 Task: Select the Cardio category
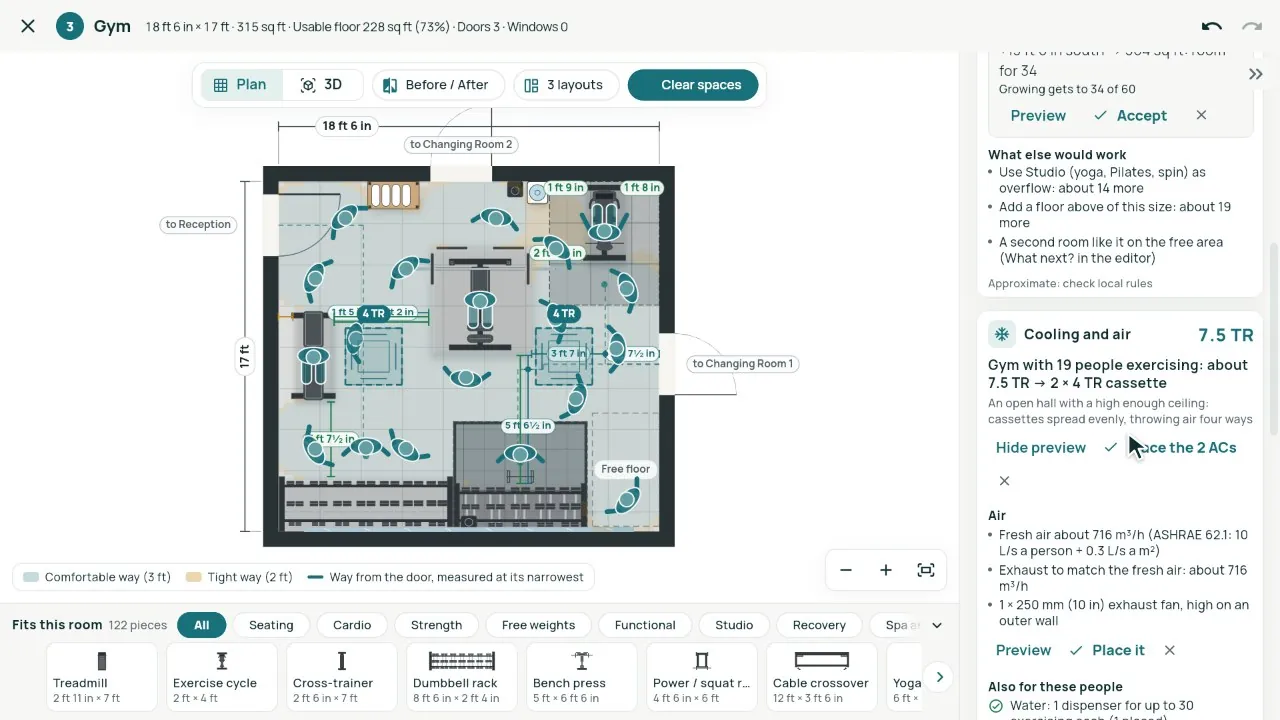(x=352, y=625)
